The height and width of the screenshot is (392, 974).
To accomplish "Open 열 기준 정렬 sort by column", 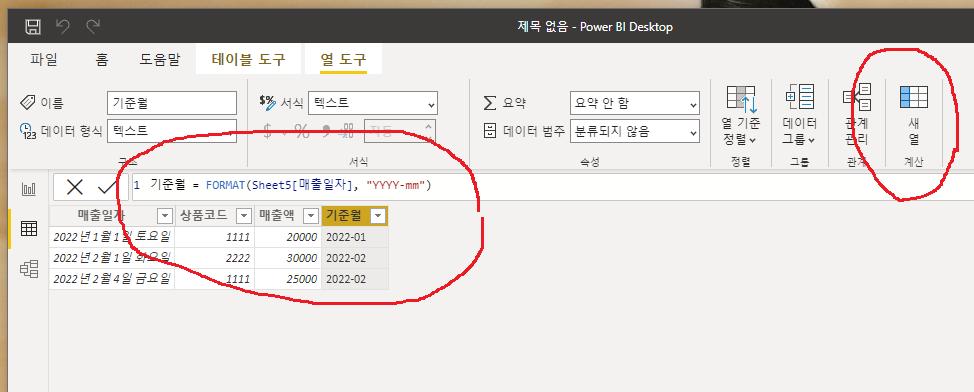I will click(741, 115).
